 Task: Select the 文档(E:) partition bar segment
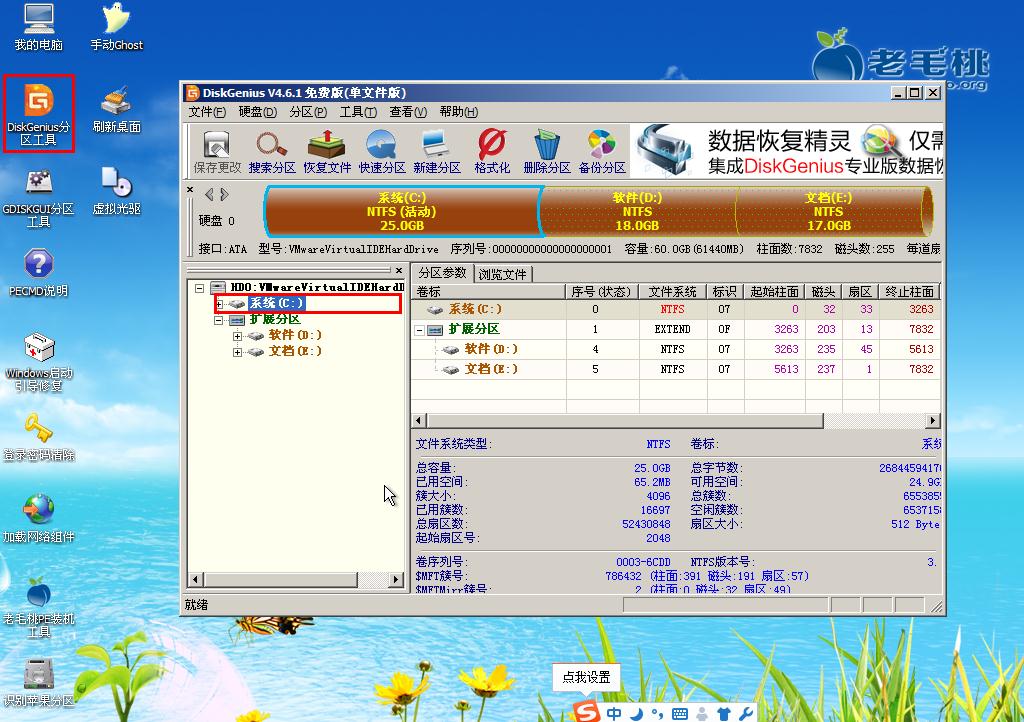coord(828,211)
